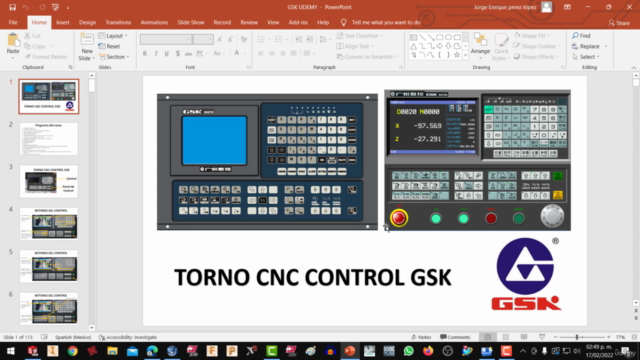640x360 pixels.
Task: Click Accessibility: Investigate status
Action: [x=128, y=337]
